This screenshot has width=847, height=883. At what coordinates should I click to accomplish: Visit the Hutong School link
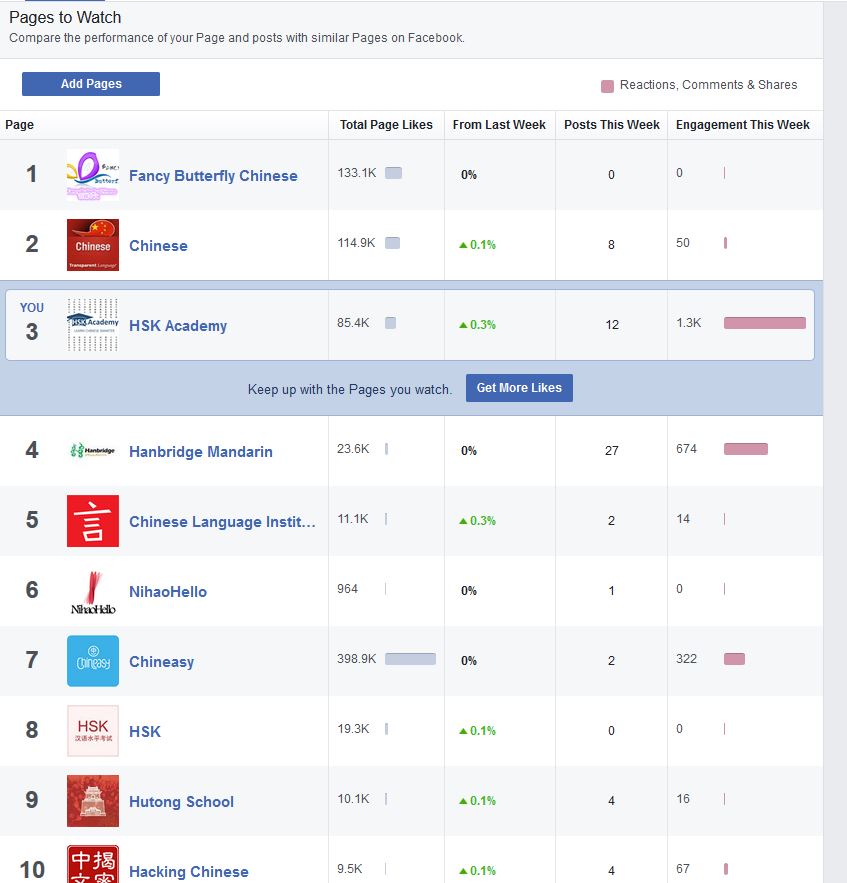(181, 801)
